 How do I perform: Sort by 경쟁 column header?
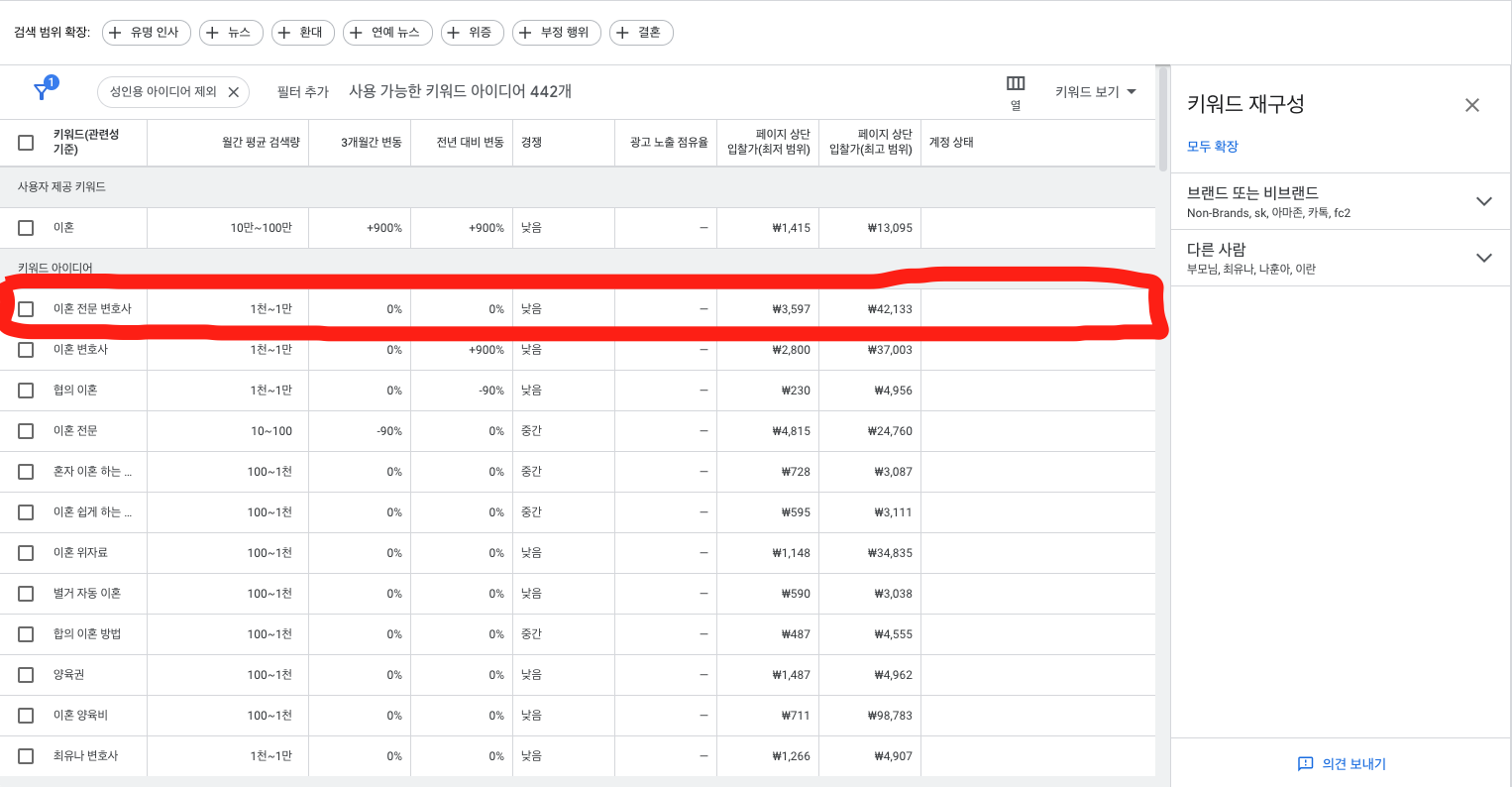[x=531, y=143]
